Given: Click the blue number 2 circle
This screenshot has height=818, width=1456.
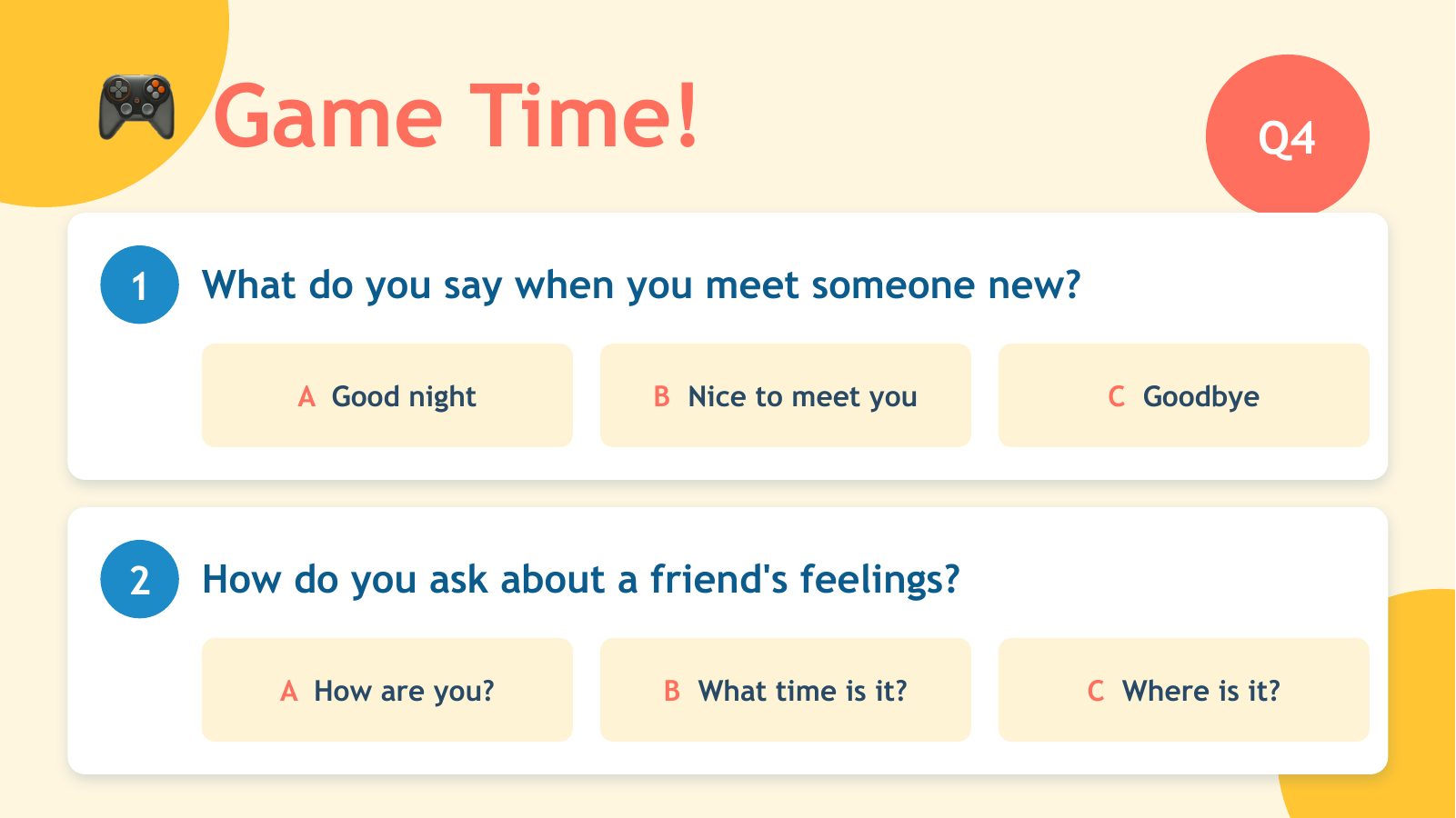Looking at the screenshot, I should pyautogui.click(x=139, y=579).
